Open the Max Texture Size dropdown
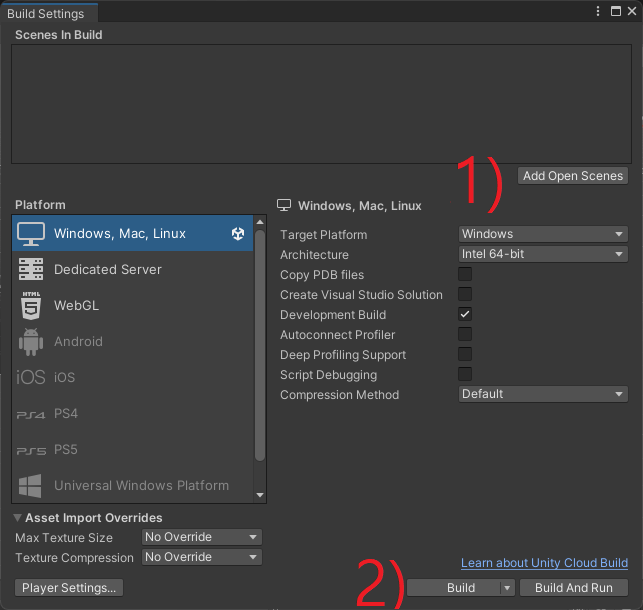 coord(201,537)
